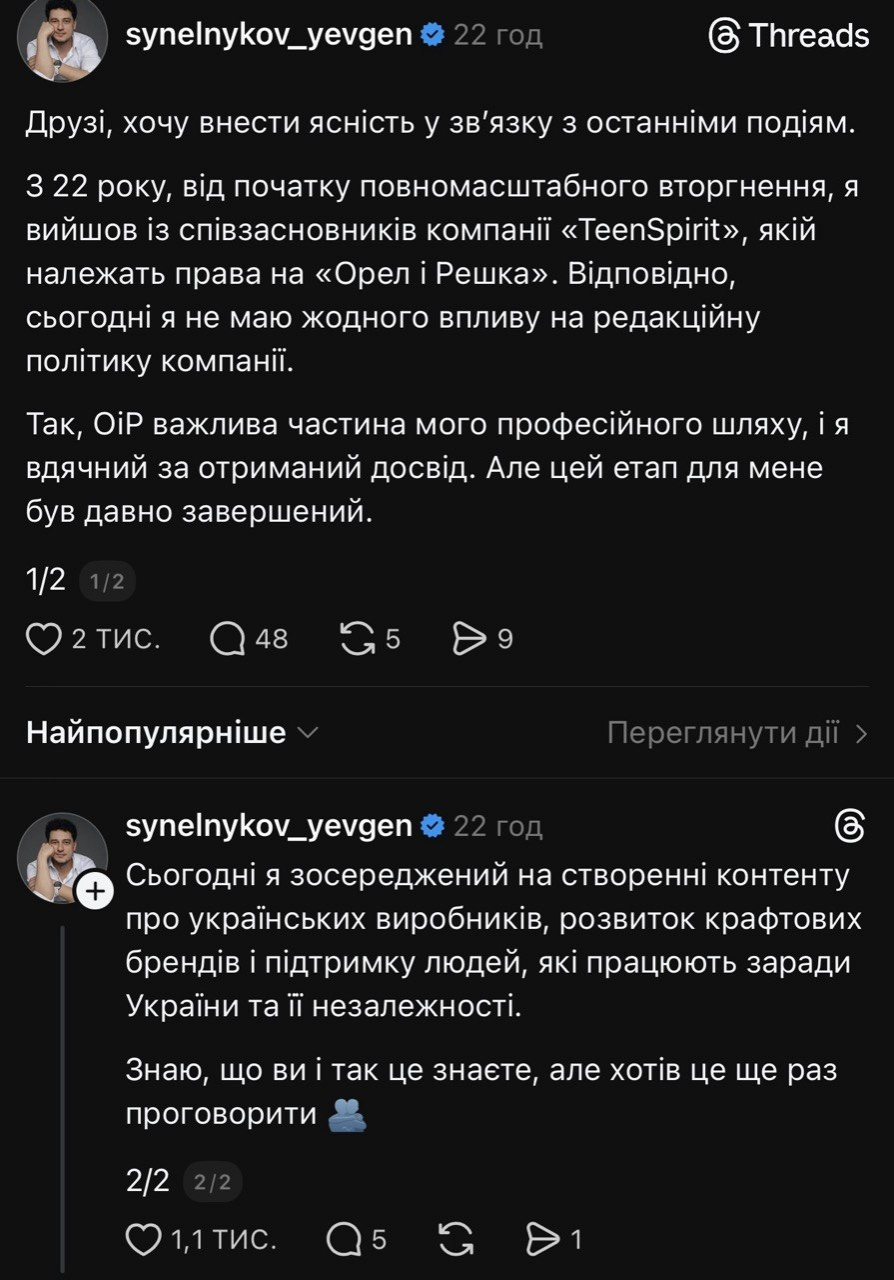Click the 22 год timestamp on first post
The image size is (894, 1280).
[498, 35]
